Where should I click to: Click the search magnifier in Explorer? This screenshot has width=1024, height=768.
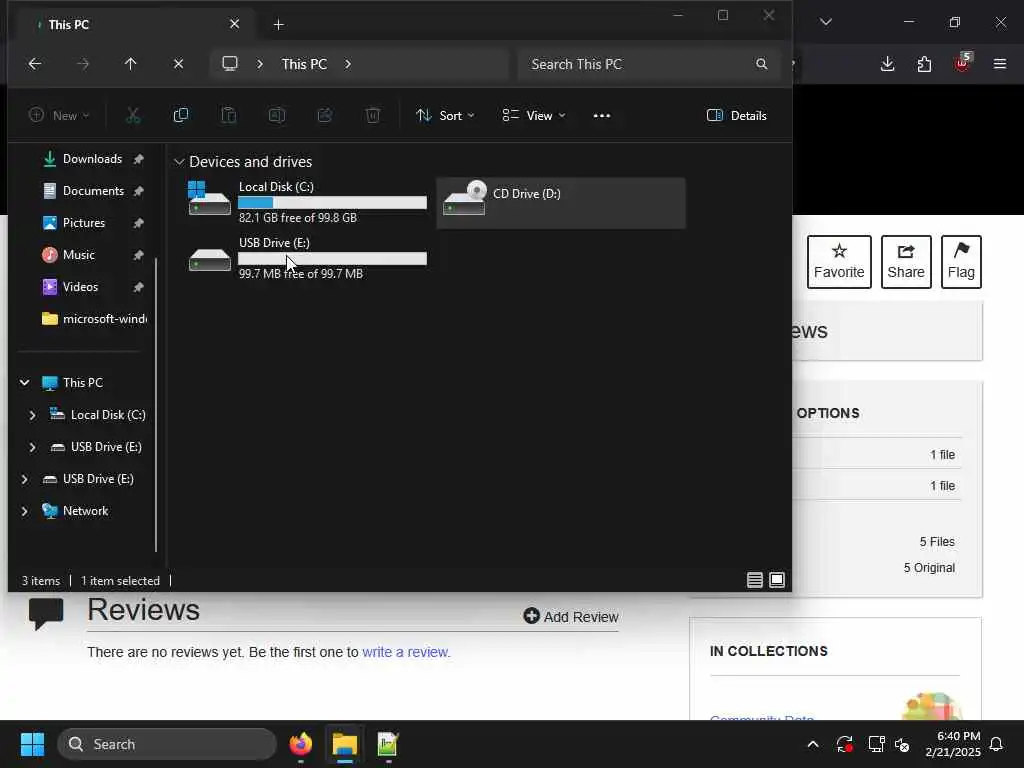point(761,64)
